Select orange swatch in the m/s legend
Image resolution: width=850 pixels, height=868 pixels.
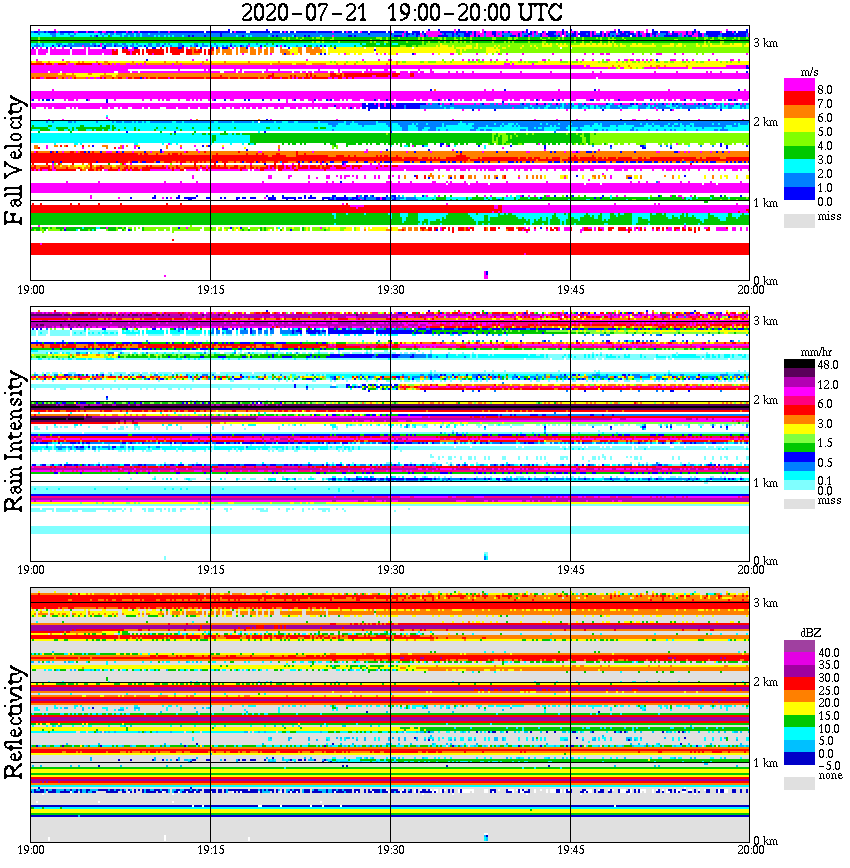pos(800,111)
